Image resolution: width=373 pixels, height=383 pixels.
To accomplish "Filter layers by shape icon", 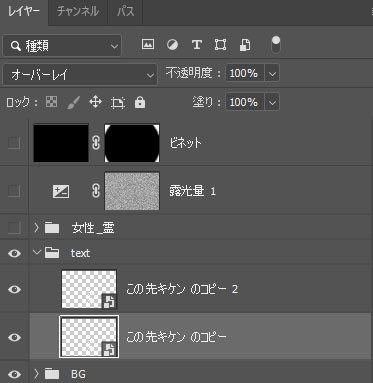I will point(220,44).
